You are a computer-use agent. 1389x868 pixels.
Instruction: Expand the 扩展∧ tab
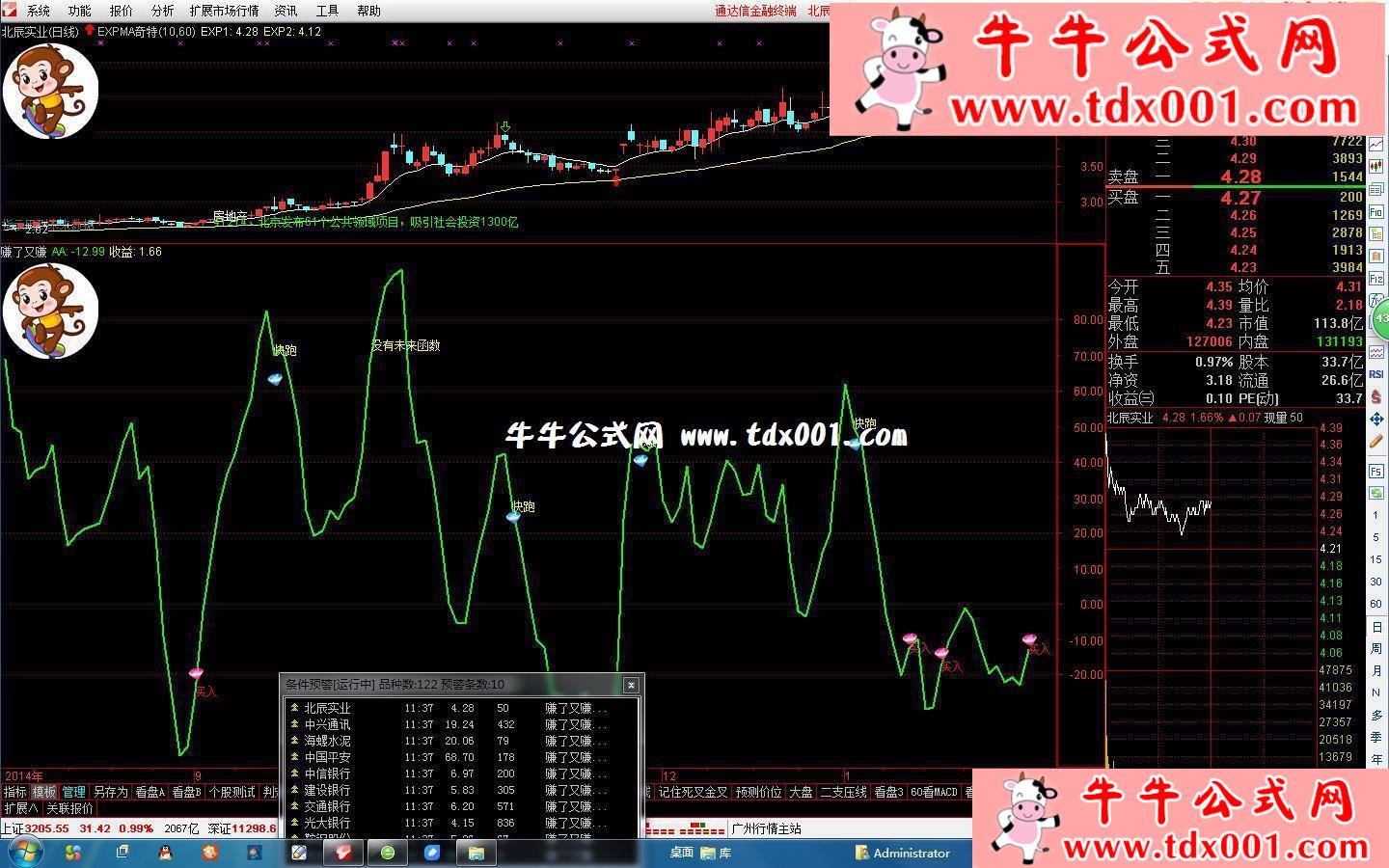20,808
